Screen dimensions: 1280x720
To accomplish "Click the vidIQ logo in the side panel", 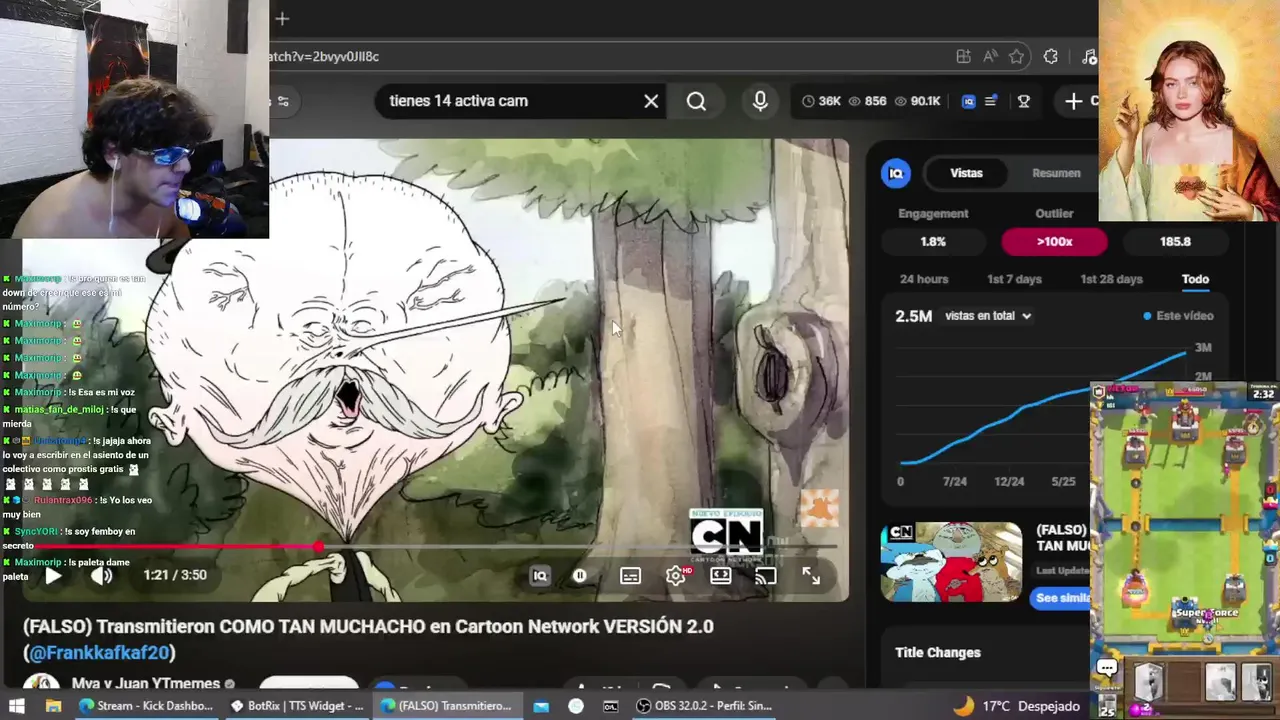I will [896, 173].
